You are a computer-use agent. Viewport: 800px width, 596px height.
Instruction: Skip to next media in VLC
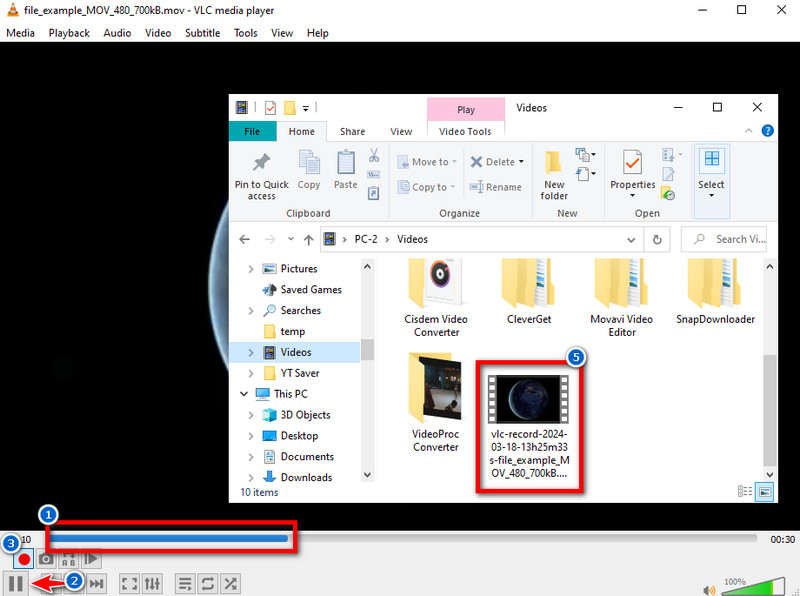coord(96,583)
